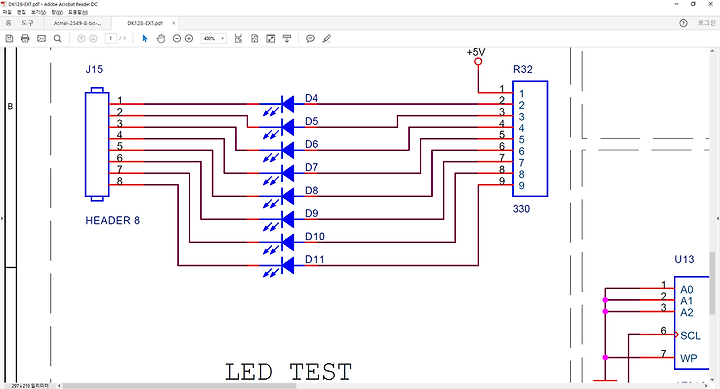Click the A2 pin label on U13

click(x=686, y=313)
